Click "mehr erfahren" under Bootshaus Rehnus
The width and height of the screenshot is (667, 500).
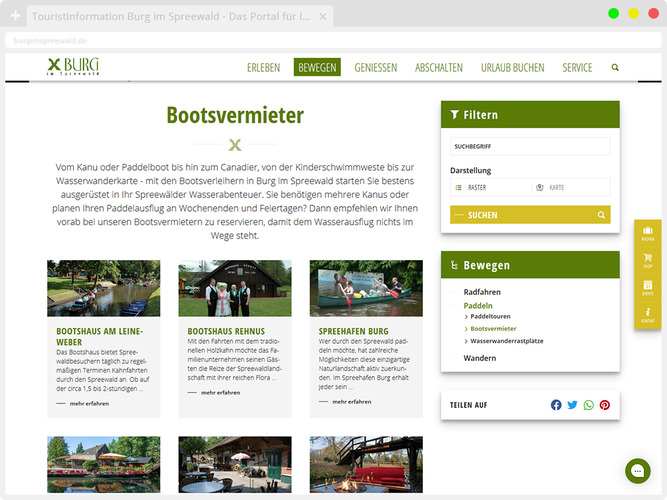click(x=220, y=393)
